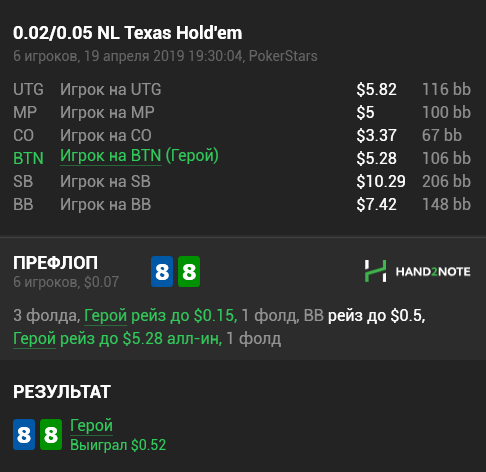
Task: Click the $10.29 stack of SB player
Action: (381, 181)
